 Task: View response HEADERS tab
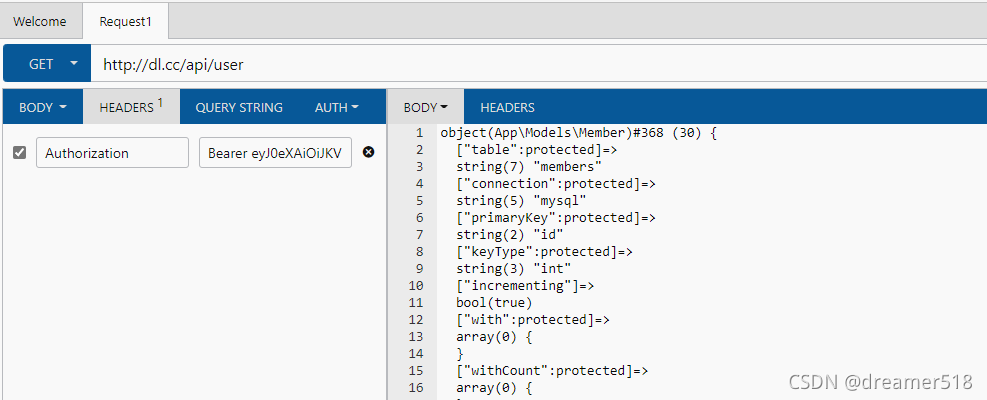pyautogui.click(x=507, y=107)
